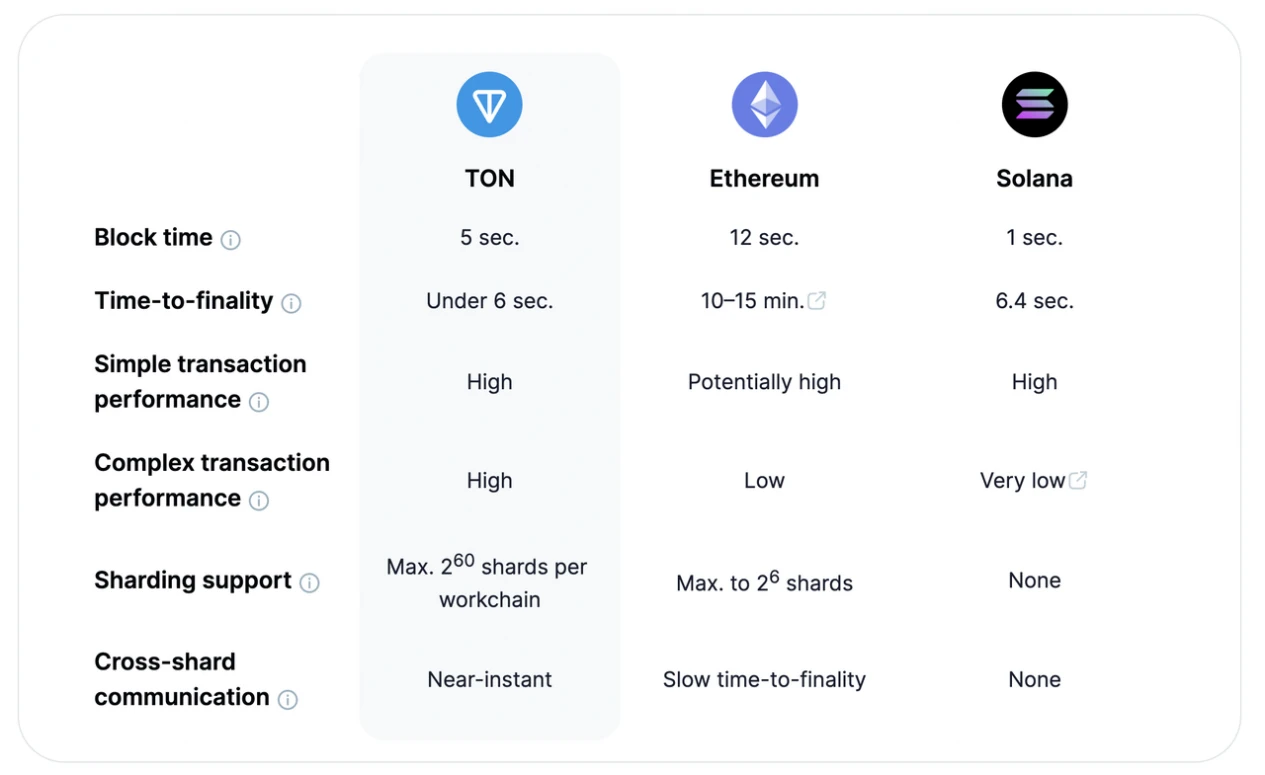Open info icon beside Block time

pos(231,240)
